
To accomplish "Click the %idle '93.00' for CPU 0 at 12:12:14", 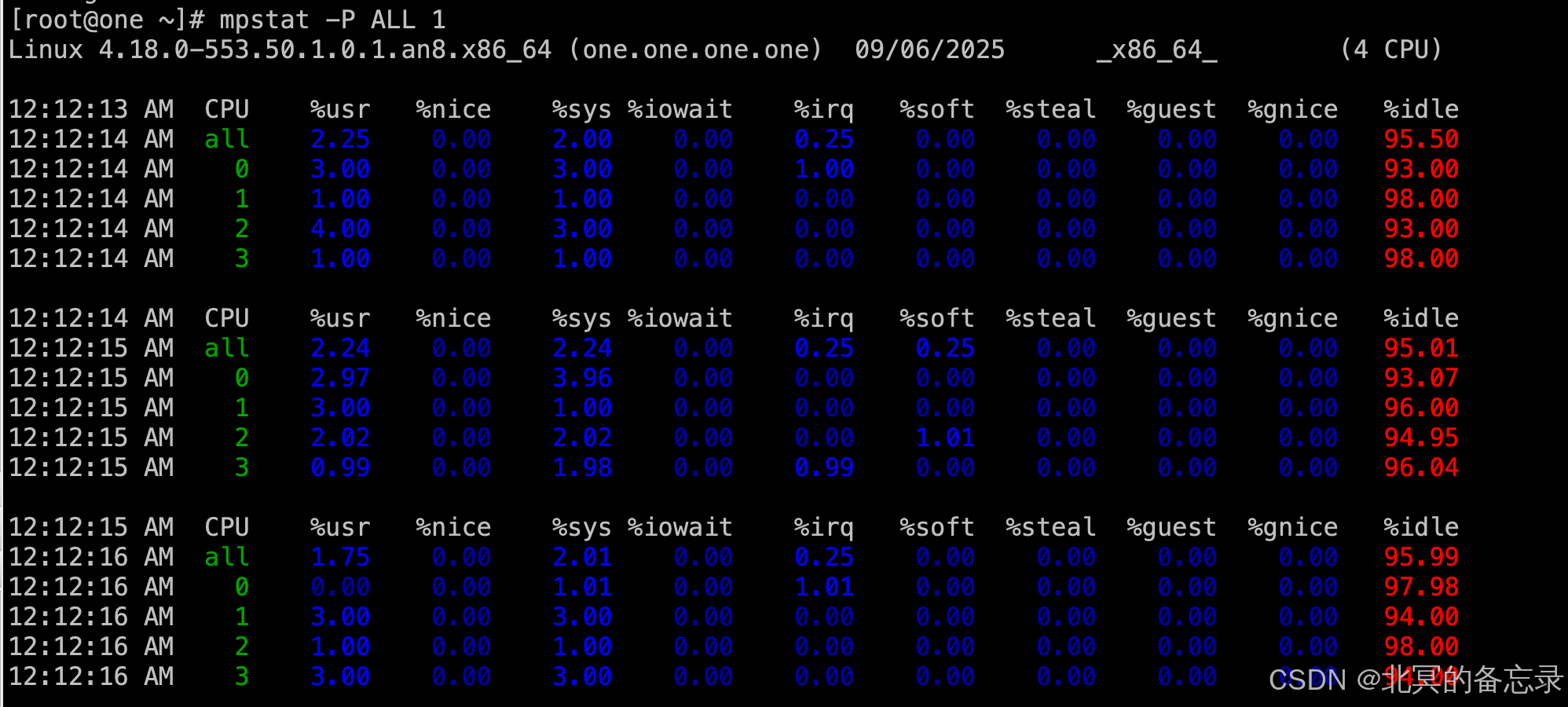I will pyautogui.click(x=1420, y=169).
